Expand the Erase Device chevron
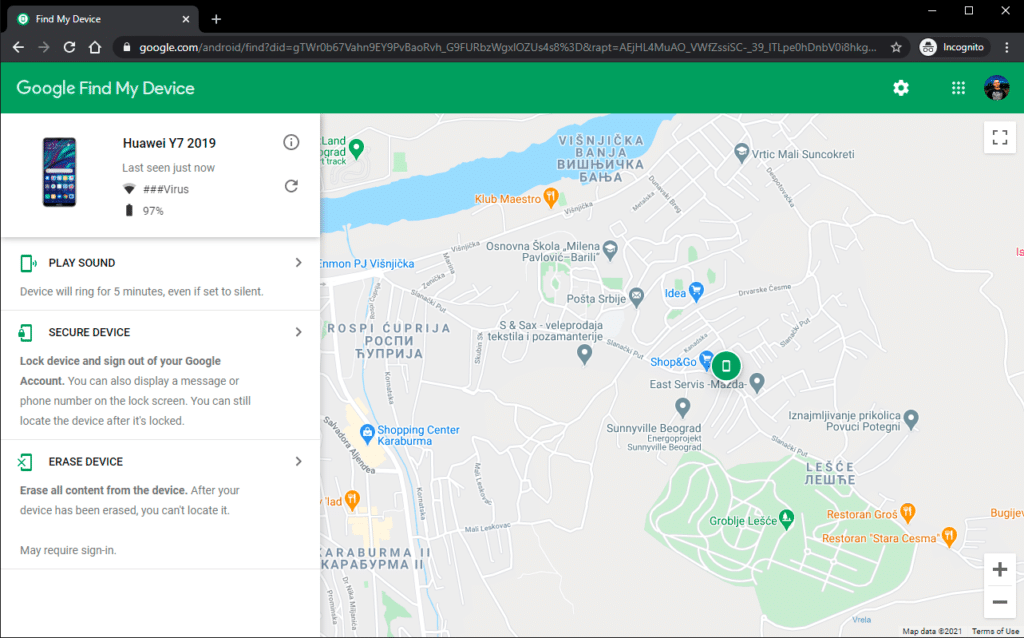The height and width of the screenshot is (638, 1024). point(298,461)
